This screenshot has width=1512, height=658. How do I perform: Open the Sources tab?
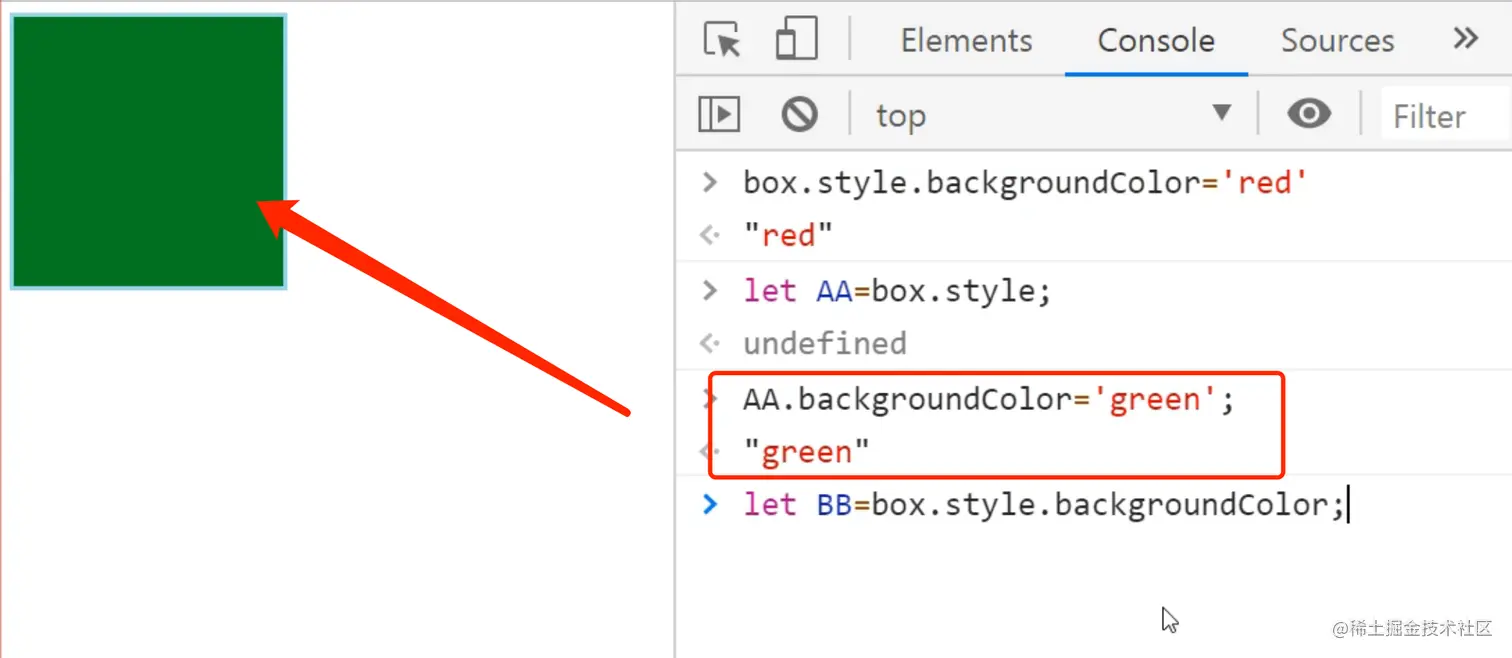point(1337,40)
